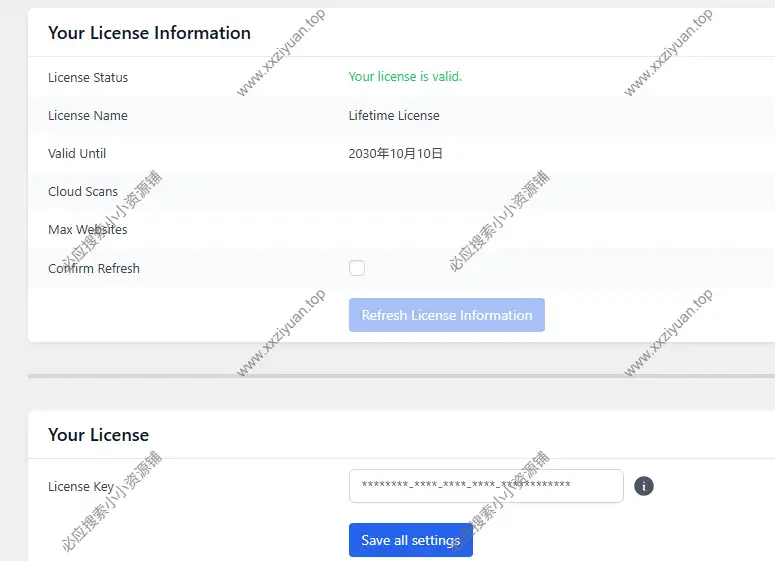Select the 'Lifetime License' value text
Screen dimensions: 775x561
click(394, 115)
